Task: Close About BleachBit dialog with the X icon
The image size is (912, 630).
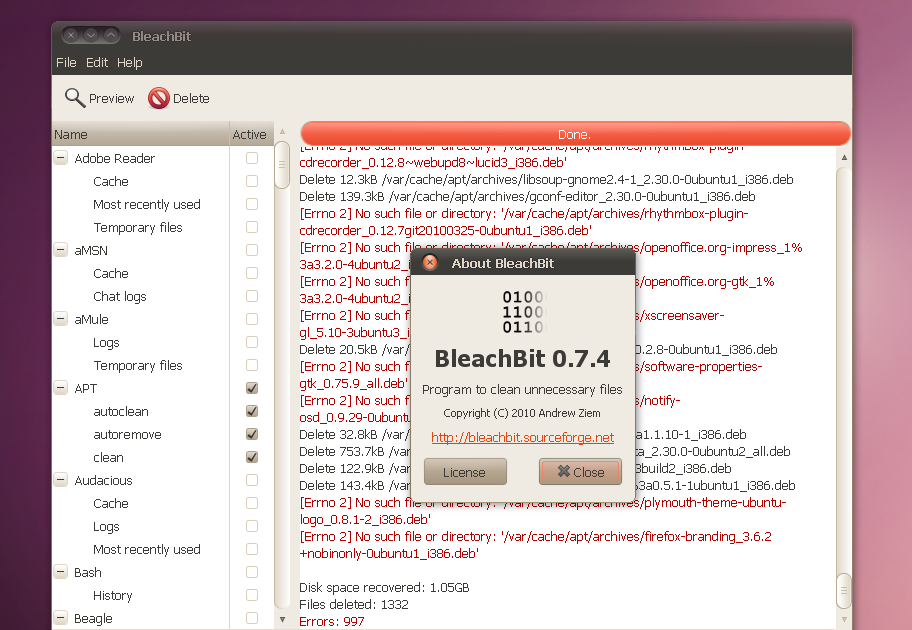Action: pos(430,263)
